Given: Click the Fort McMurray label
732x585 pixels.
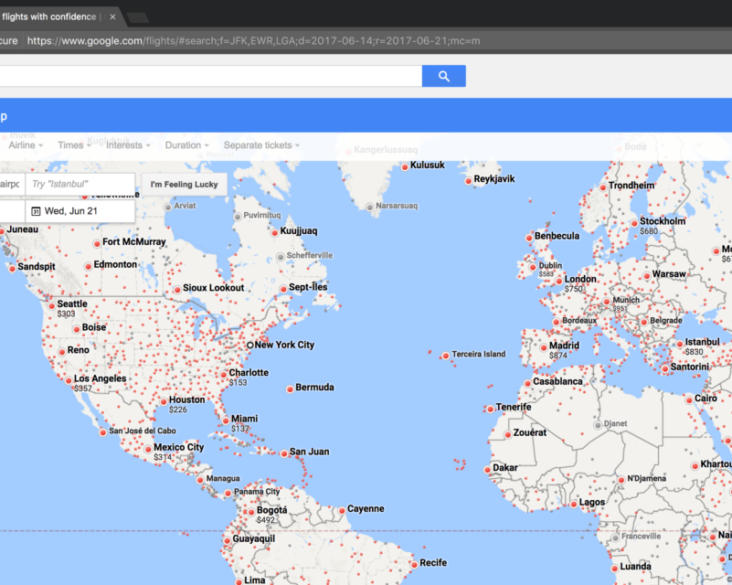Looking at the screenshot, I should click(134, 242).
